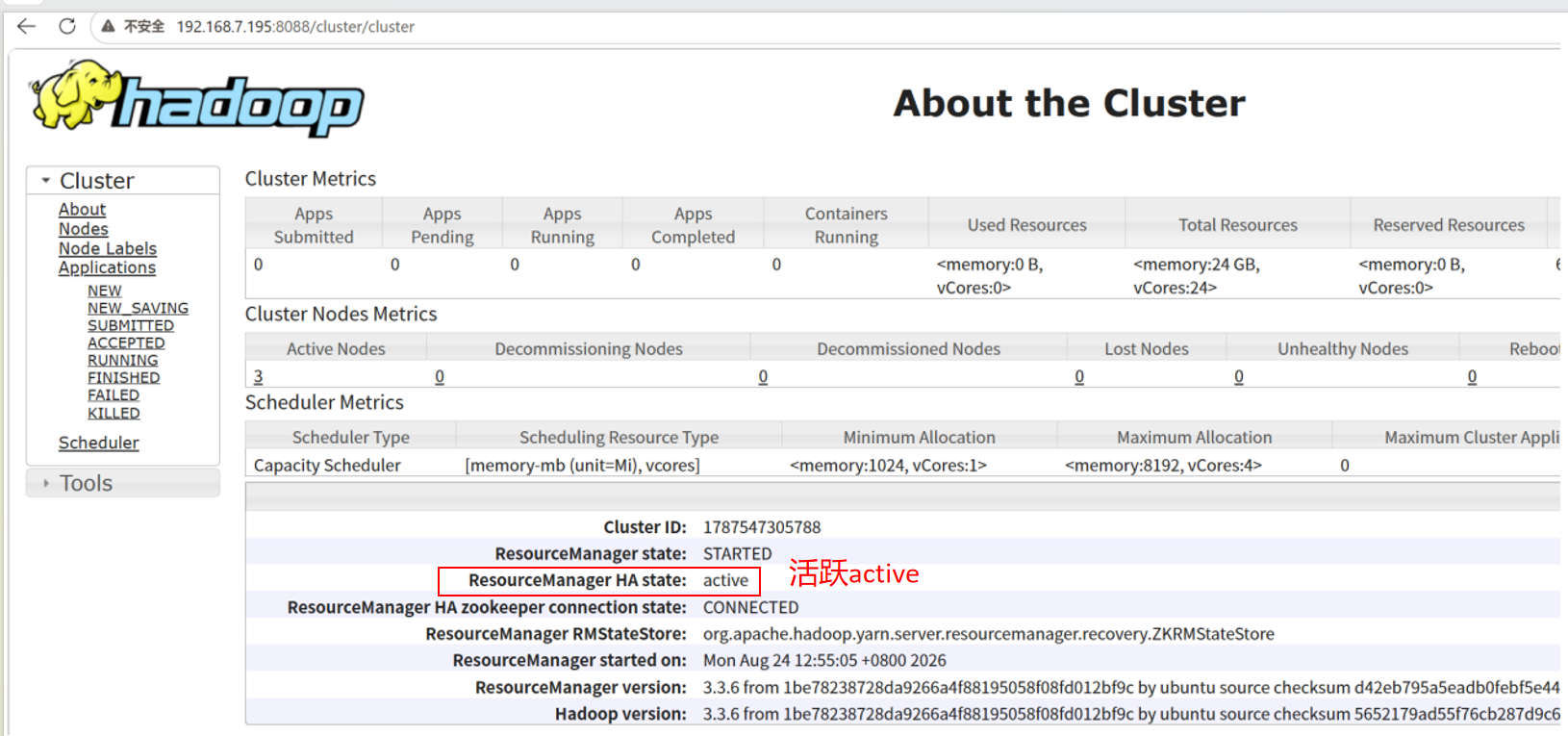Click the CONNECTED zookeeper state value
Viewport: 1568px width, 736px height.
(x=750, y=607)
